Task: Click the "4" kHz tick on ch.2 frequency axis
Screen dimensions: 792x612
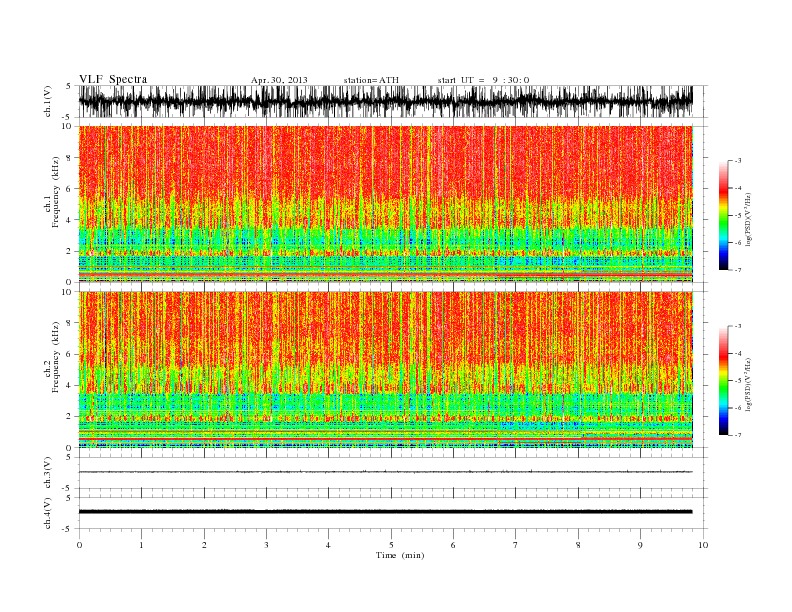Action: coord(69,385)
